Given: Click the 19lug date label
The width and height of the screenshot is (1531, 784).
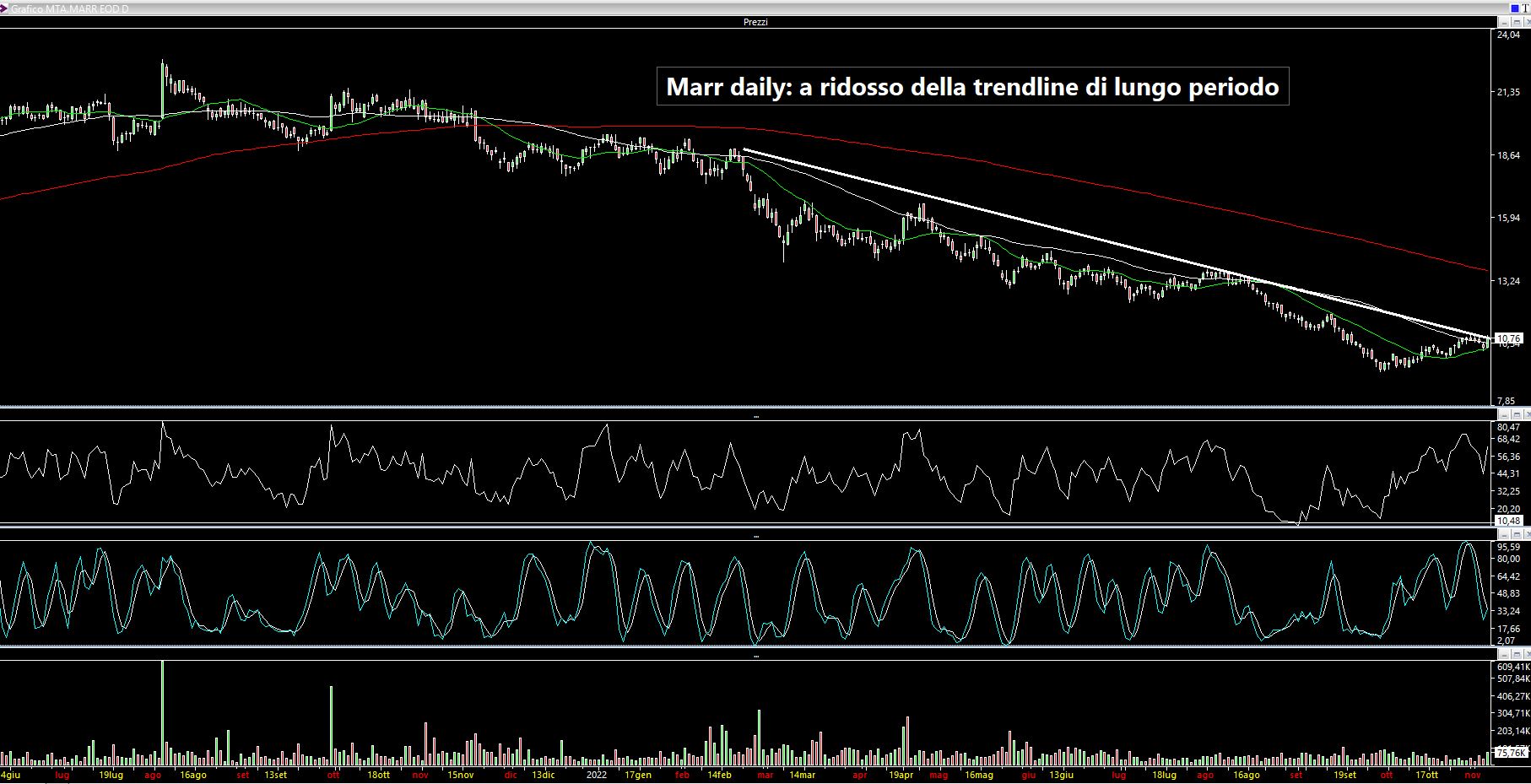Looking at the screenshot, I should click(111, 775).
